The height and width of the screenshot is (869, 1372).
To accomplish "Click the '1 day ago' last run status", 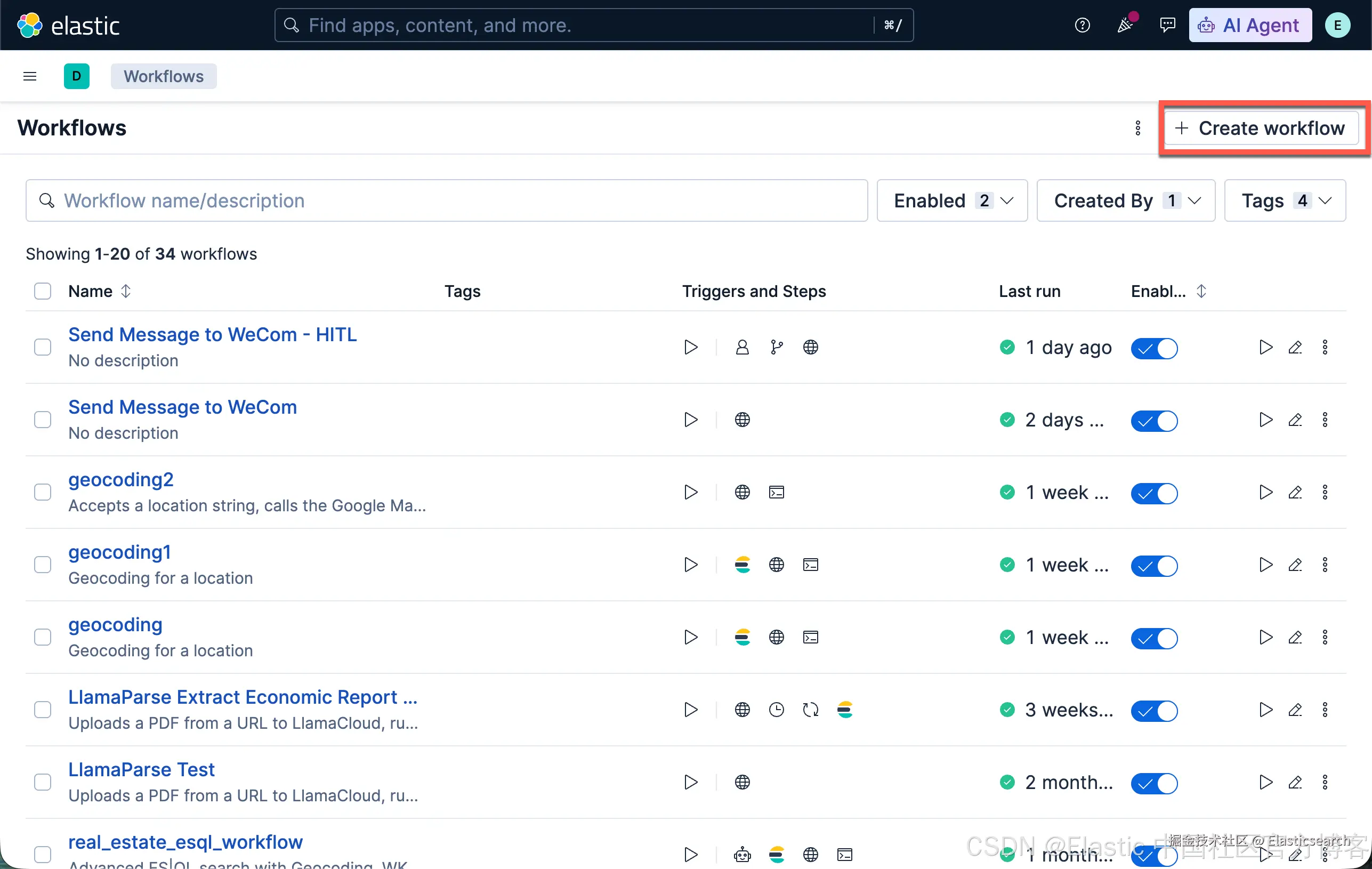I will 1056,347.
